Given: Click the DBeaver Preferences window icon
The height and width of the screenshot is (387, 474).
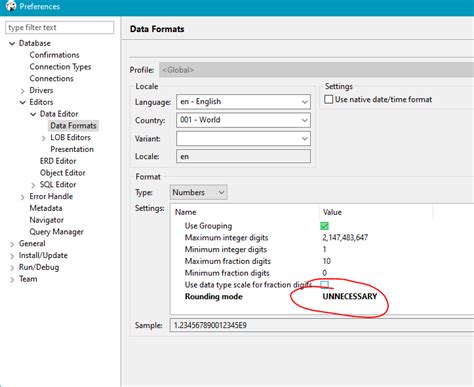Looking at the screenshot, I should [11, 6].
